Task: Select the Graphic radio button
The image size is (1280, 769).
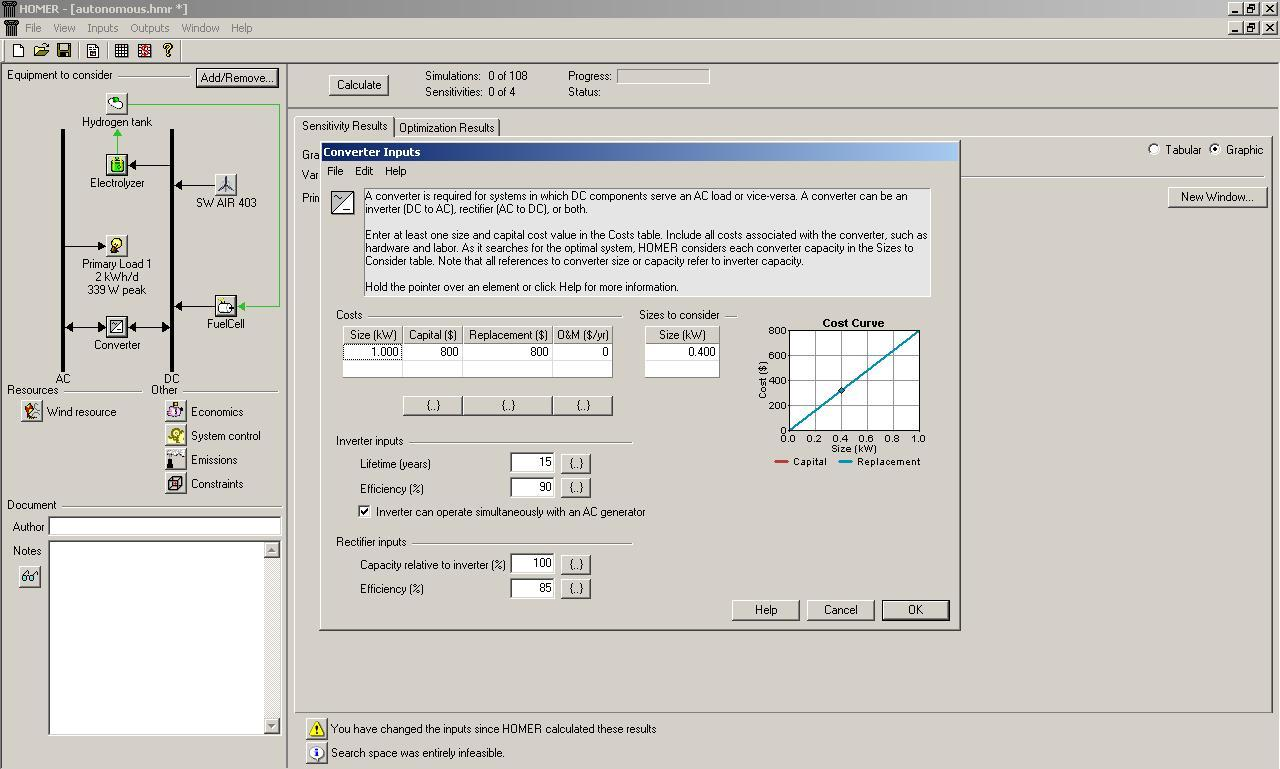Action: 1215,149
